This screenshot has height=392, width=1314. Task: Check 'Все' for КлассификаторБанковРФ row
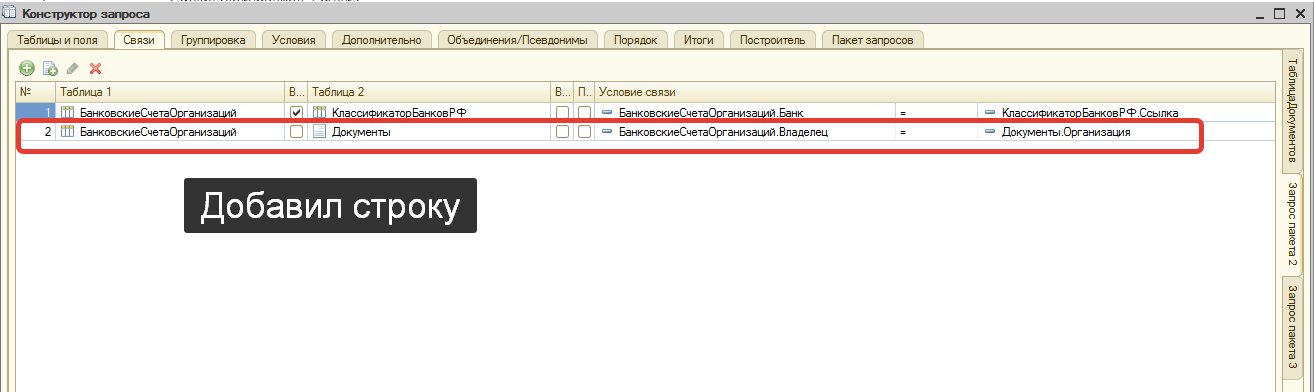tap(563, 113)
